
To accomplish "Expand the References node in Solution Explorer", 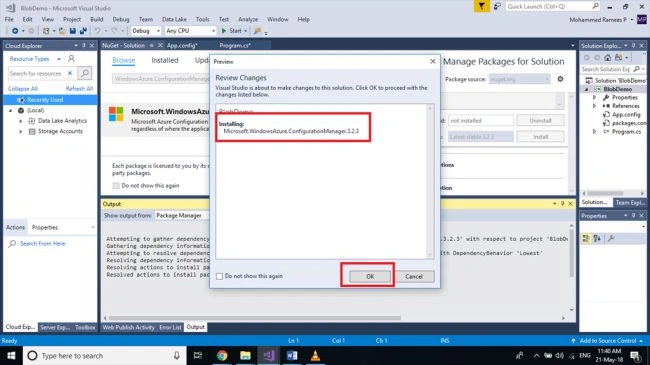I will pyautogui.click(x=594, y=106).
